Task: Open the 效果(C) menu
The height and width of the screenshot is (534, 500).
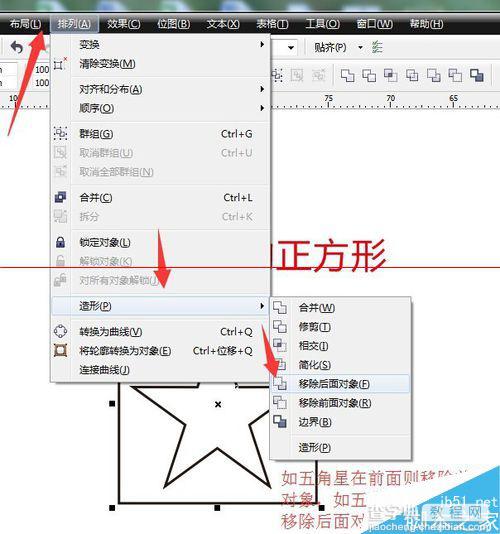Action: [x=124, y=24]
